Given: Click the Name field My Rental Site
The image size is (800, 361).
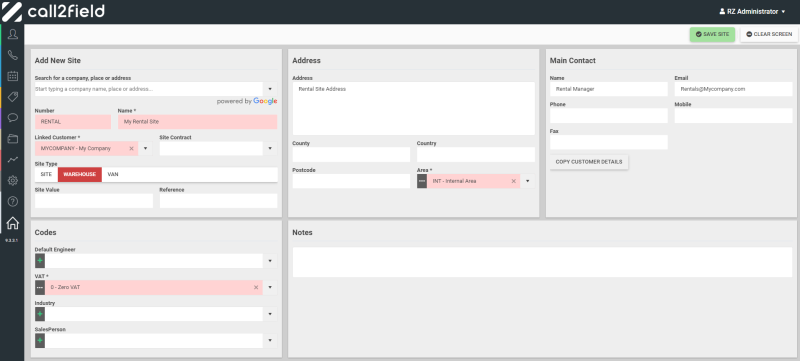Looking at the screenshot, I should 197,122.
